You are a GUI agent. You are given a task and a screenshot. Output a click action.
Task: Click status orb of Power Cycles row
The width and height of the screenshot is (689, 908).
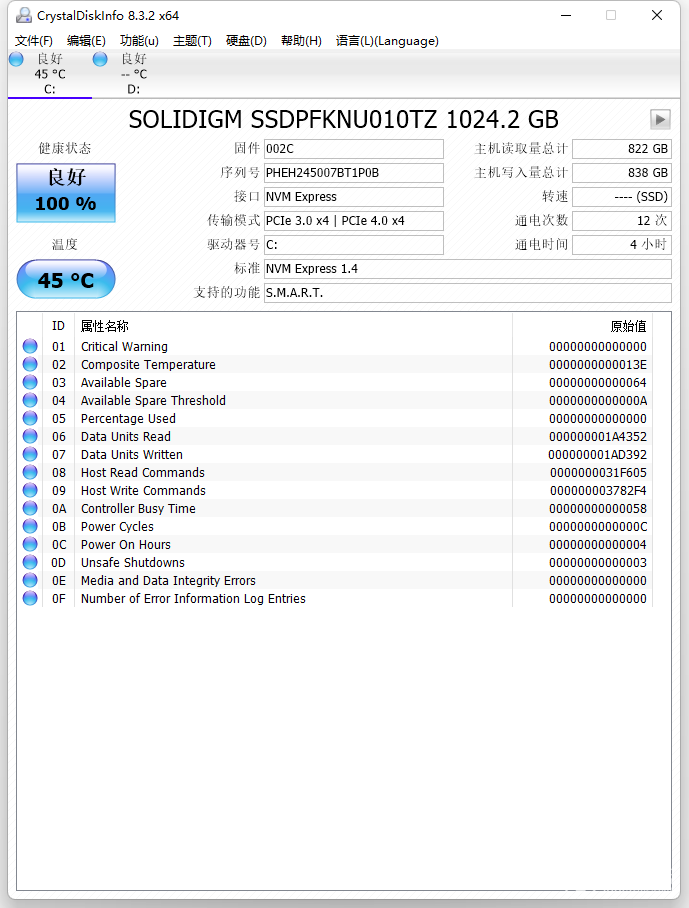point(30,526)
